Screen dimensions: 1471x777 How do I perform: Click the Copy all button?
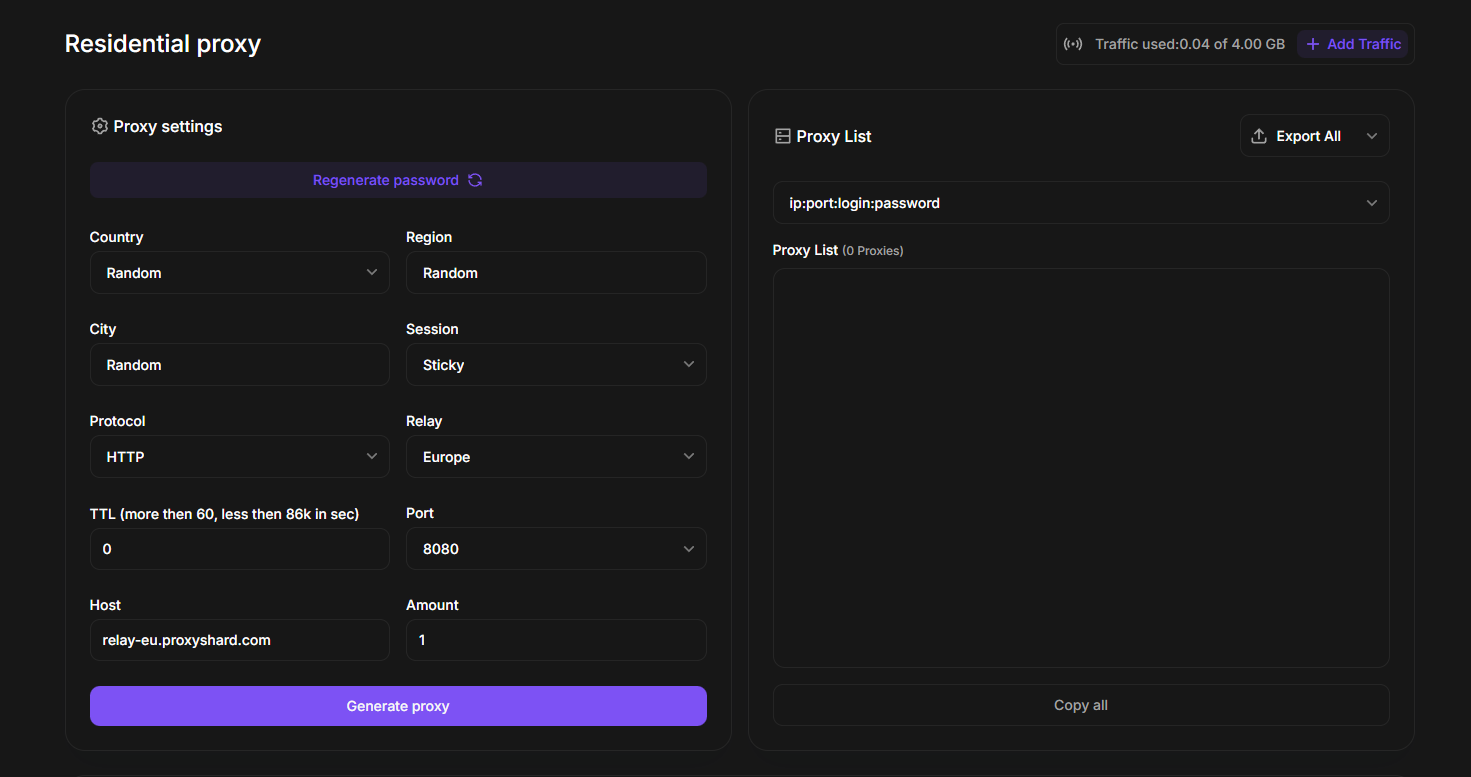(x=1080, y=705)
